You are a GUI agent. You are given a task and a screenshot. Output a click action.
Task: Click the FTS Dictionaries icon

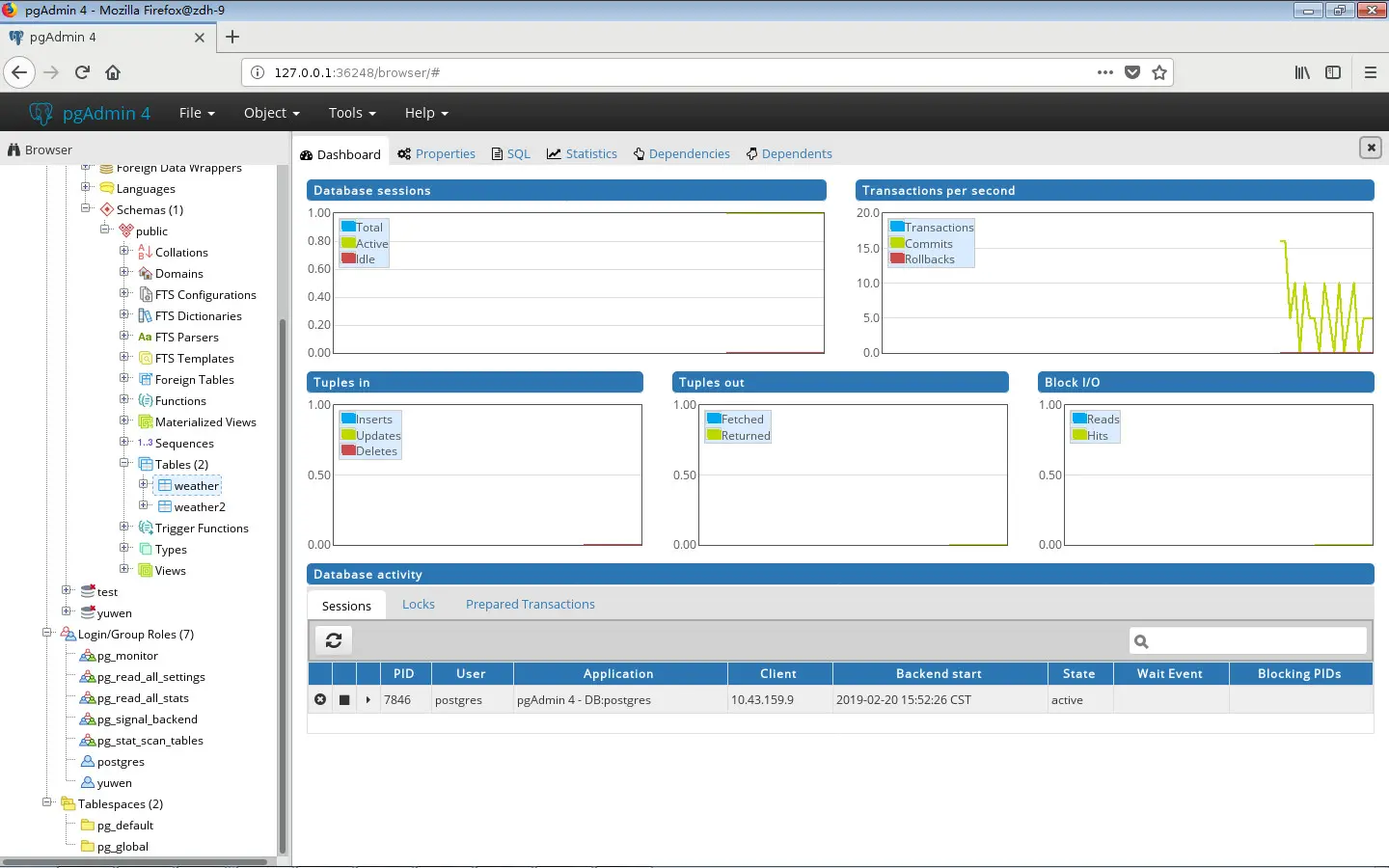tap(146, 315)
